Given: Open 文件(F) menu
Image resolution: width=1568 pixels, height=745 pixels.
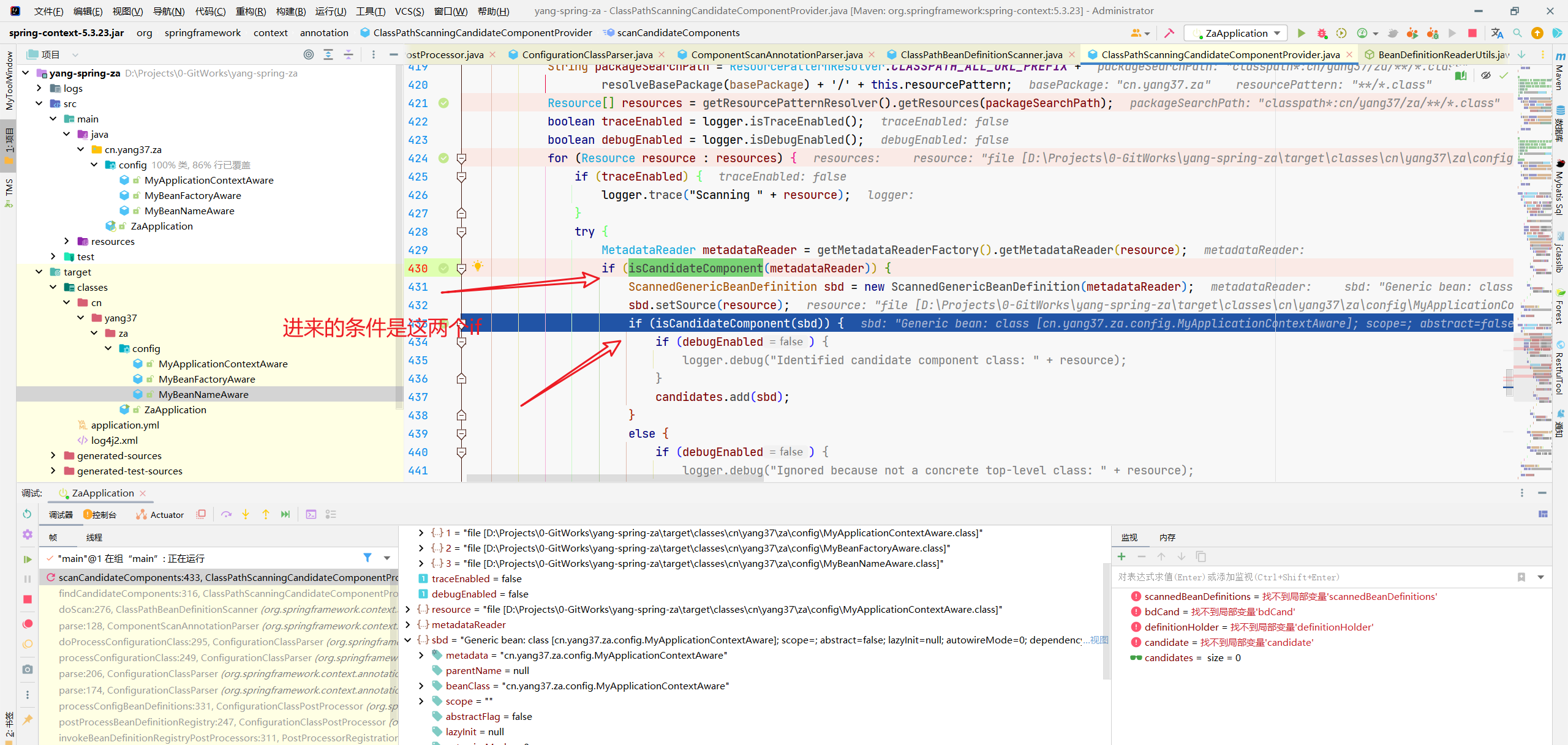Looking at the screenshot, I should 48,11.
